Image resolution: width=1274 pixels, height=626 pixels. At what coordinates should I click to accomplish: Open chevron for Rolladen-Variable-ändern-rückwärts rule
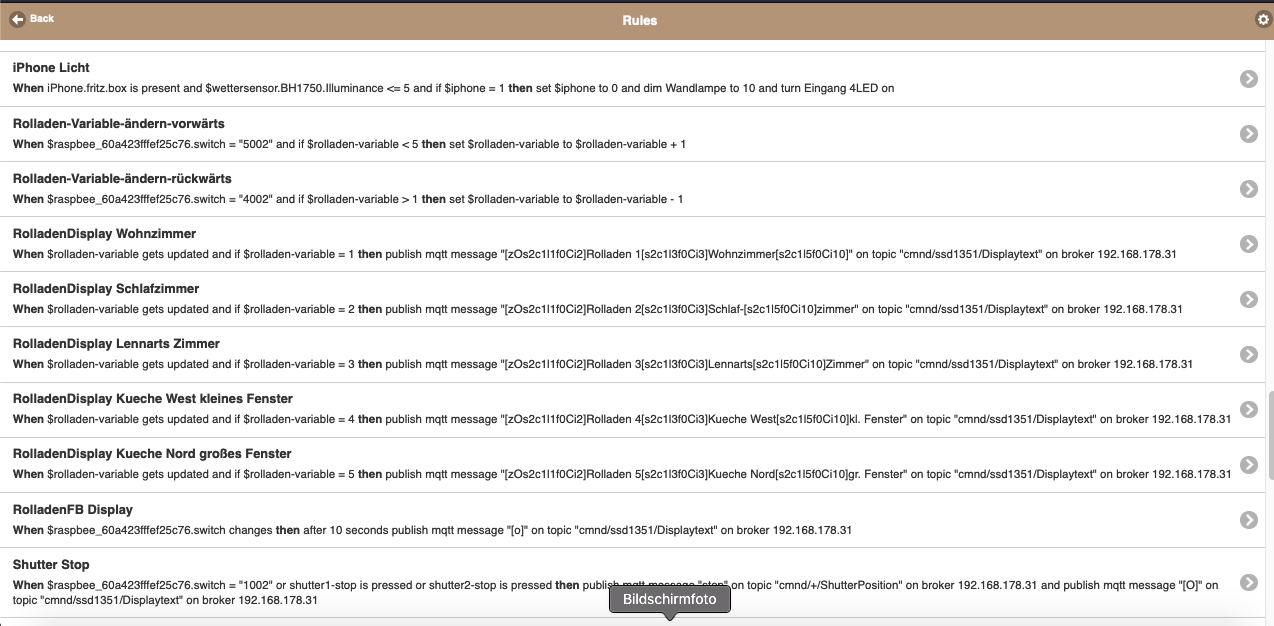pyautogui.click(x=1248, y=188)
